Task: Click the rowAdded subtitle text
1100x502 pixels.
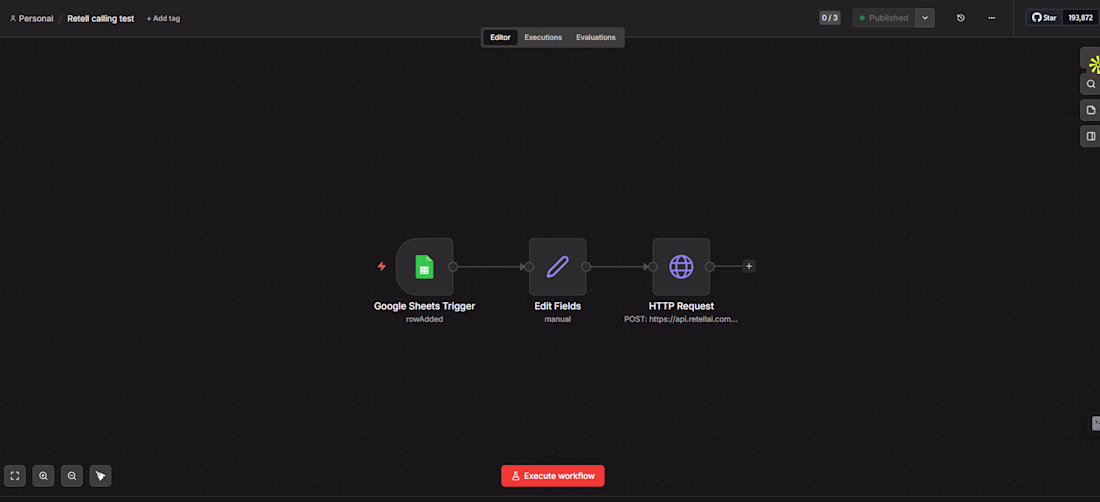Action: coord(424,319)
